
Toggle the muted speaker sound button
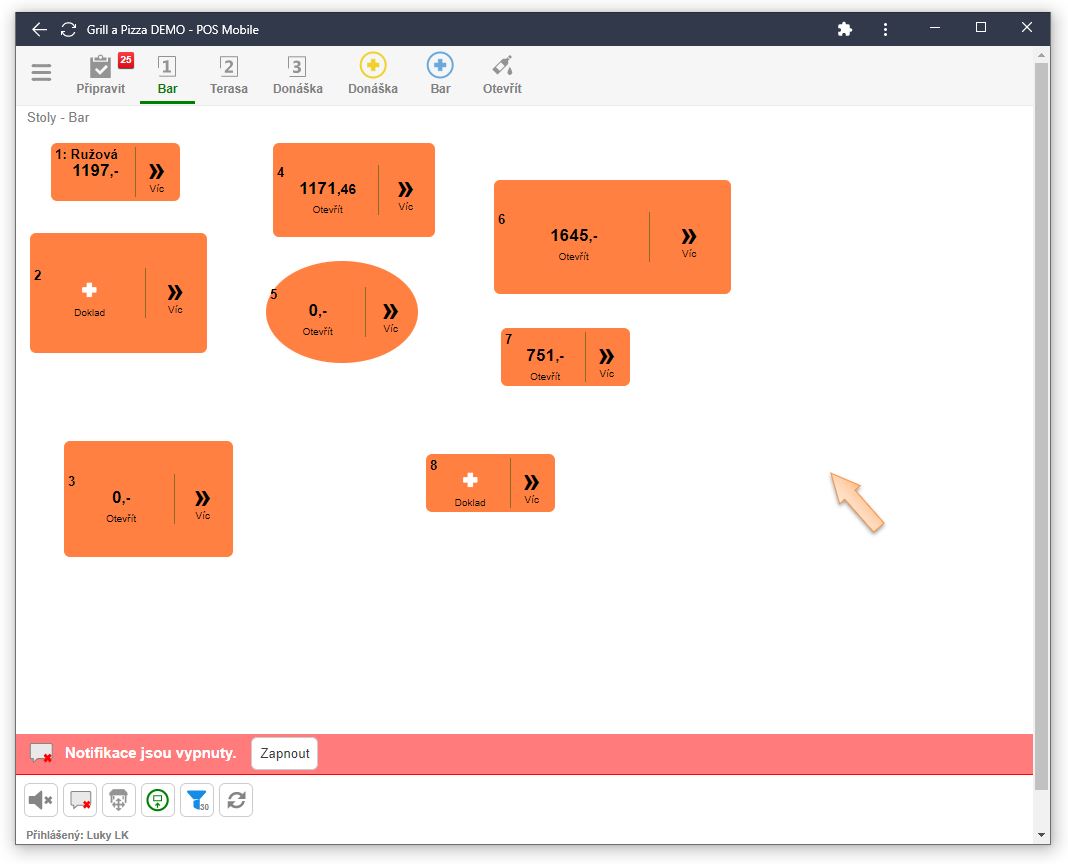click(41, 800)
